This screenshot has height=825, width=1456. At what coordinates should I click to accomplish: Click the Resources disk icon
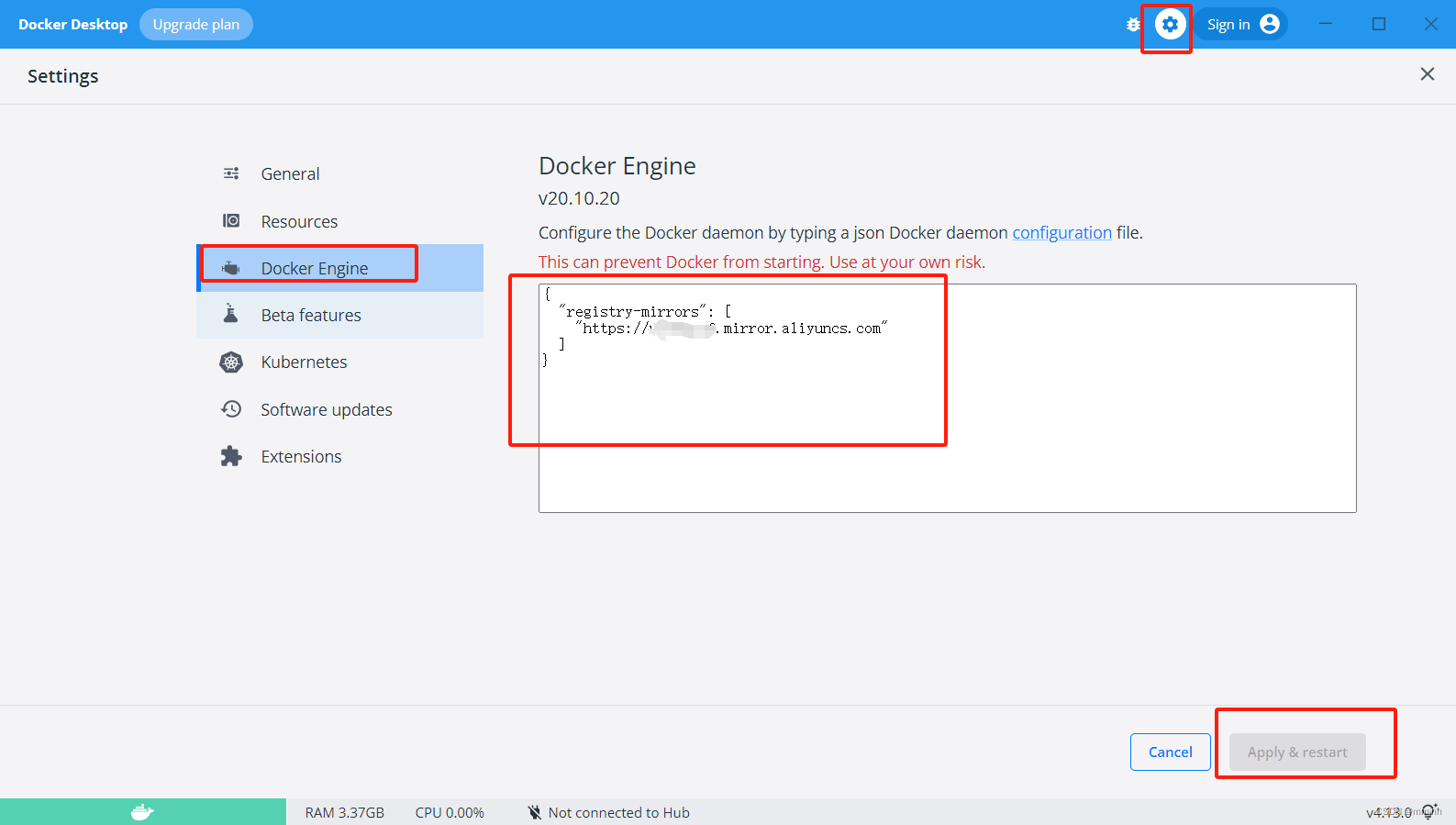[231, 221]
